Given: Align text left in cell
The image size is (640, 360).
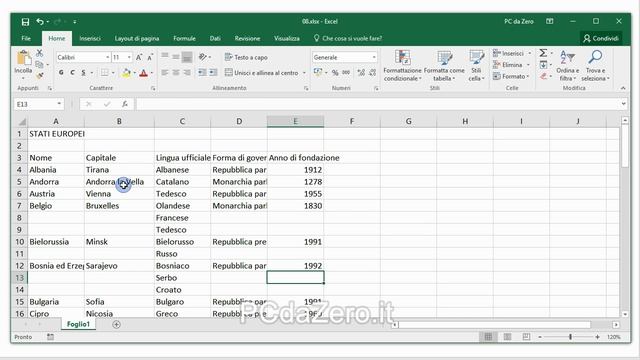Looking at the screenshot, I should [165, 73].
